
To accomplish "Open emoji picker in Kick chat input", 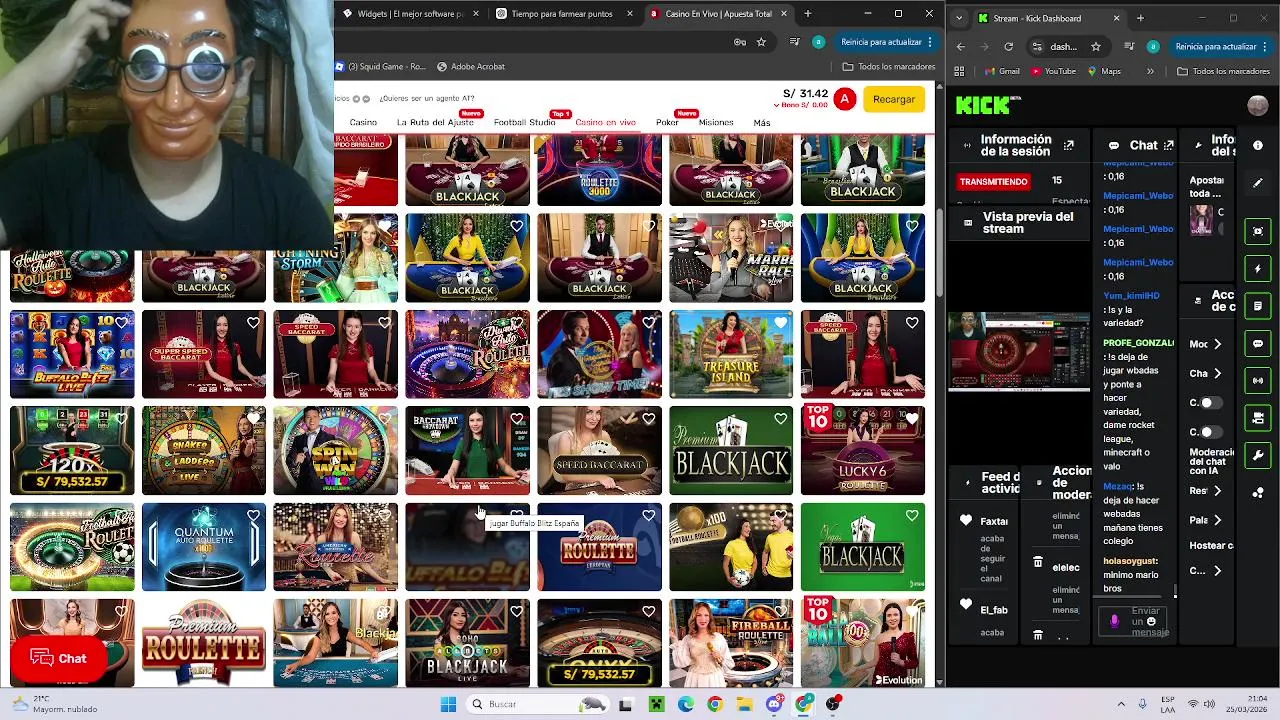I will point(1152,622).
